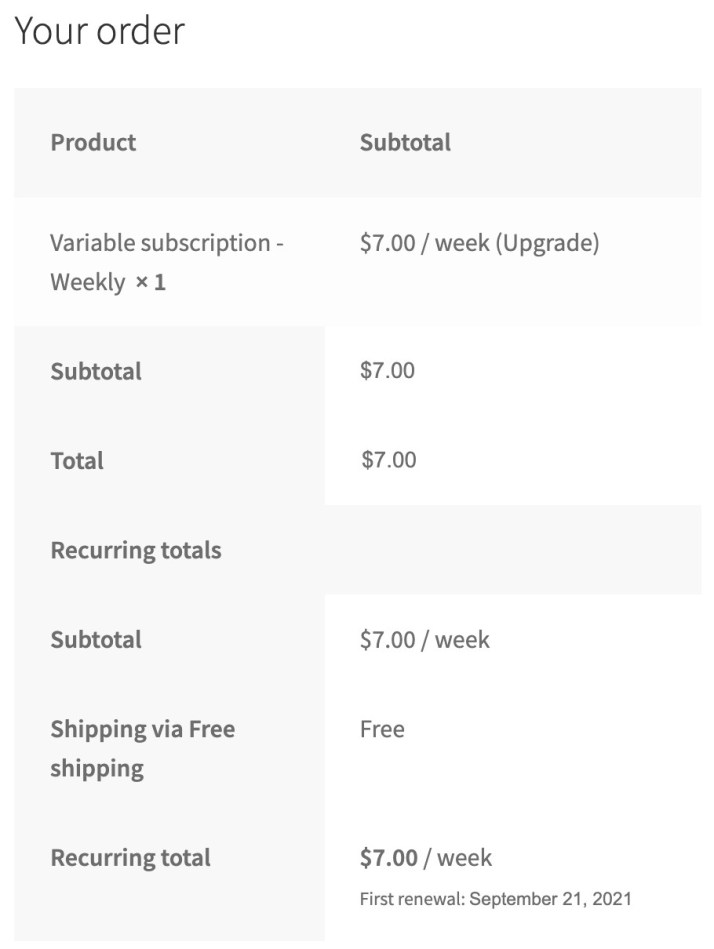714x949 pixels.
Task: Click the Total row label
Action: point(77,461)
